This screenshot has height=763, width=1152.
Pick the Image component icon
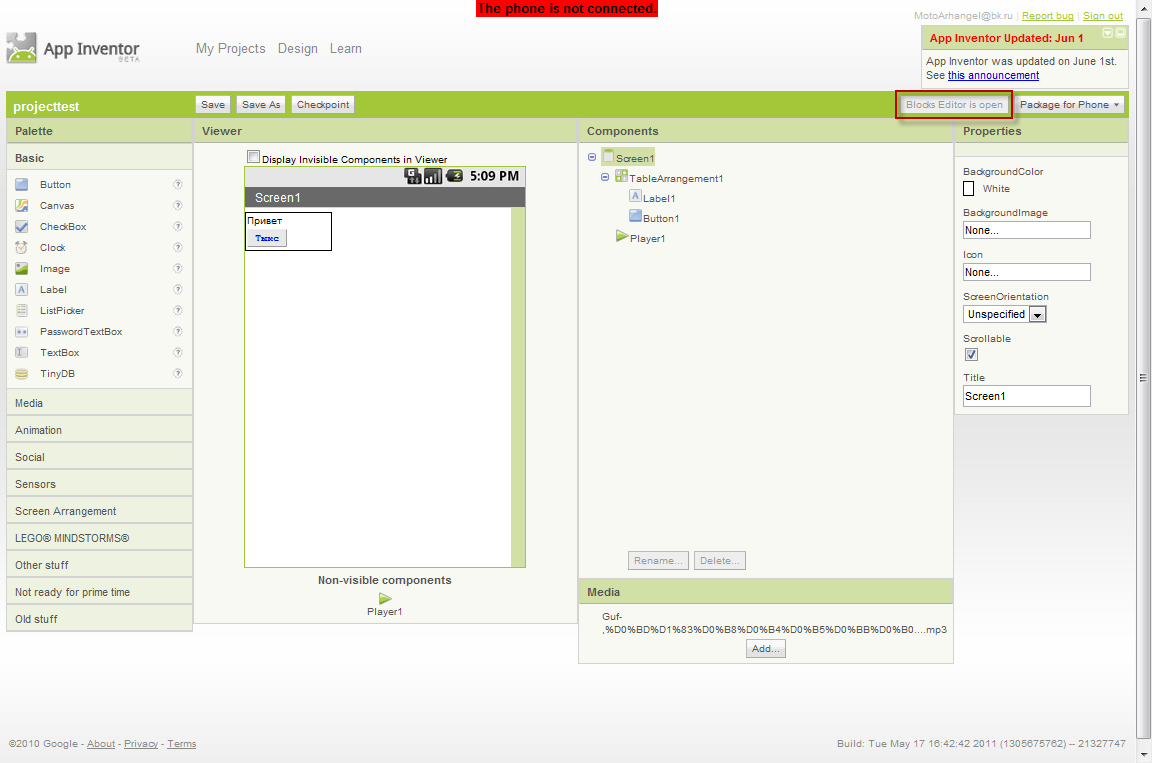pos(22,269)
